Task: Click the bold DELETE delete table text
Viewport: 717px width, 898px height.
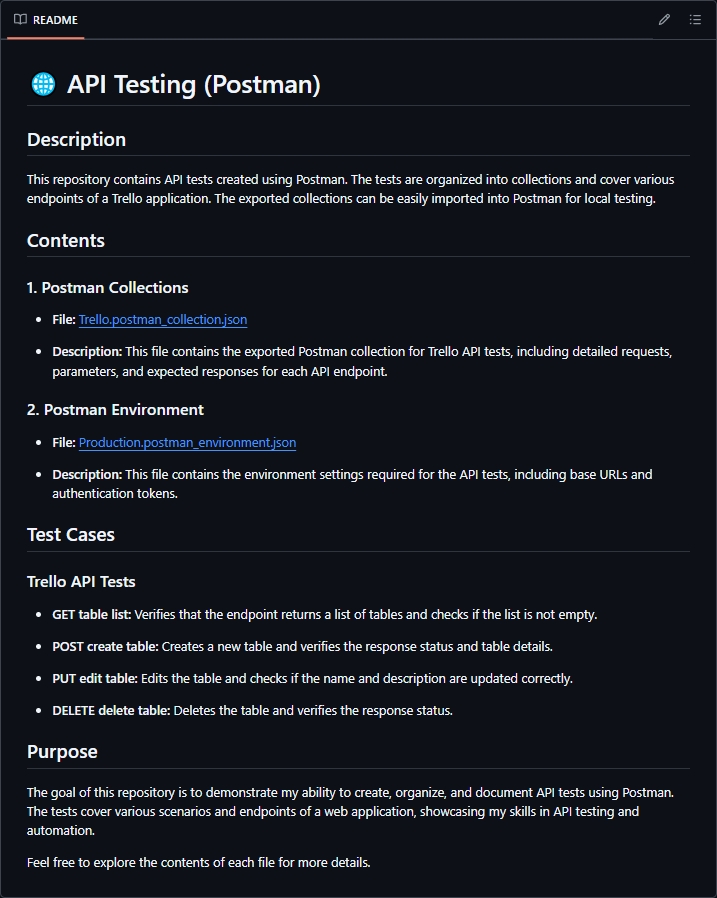Action: tap(111, 711)
